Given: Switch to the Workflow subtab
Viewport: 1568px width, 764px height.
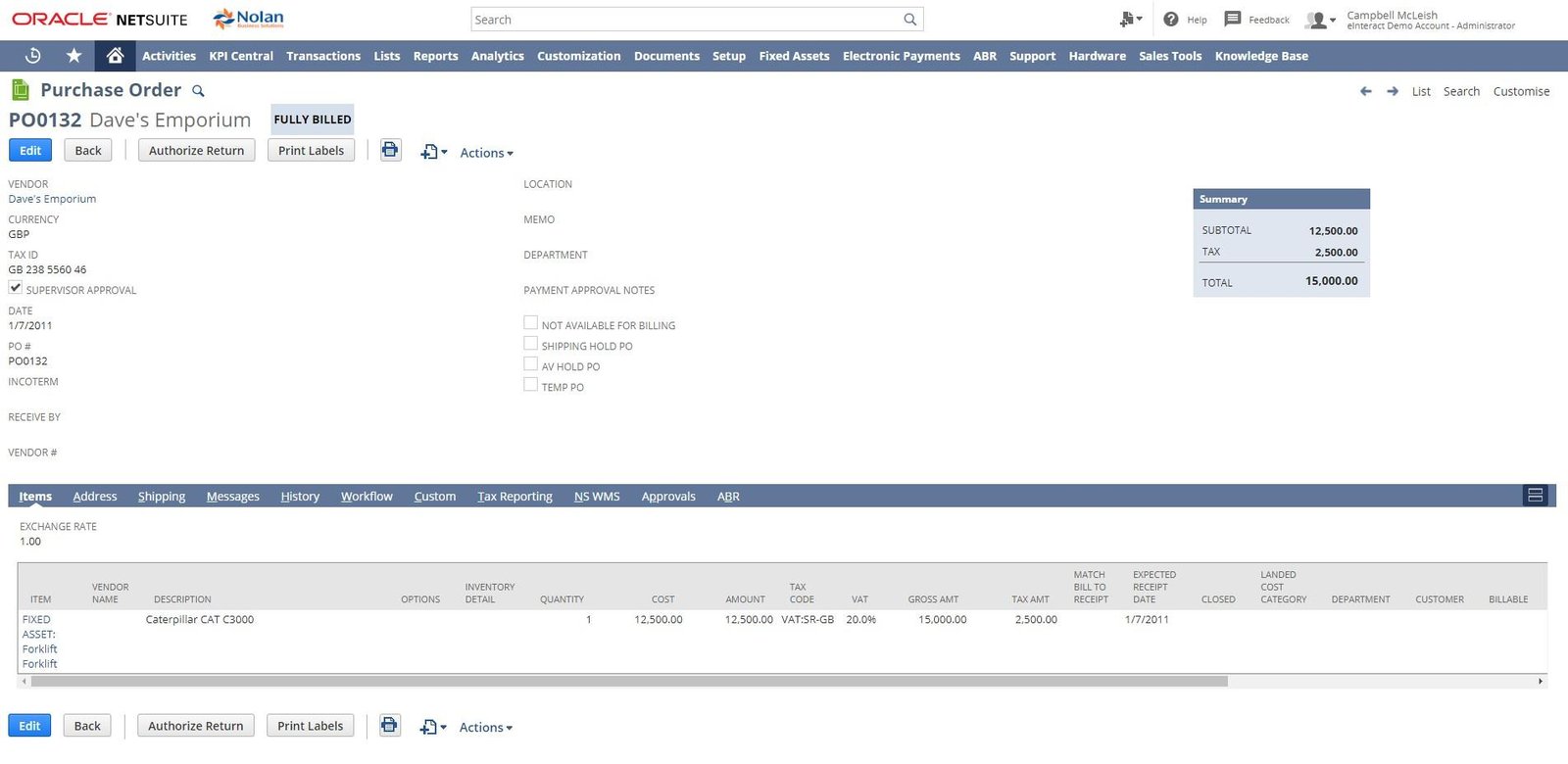Looking at the screenshot, I should click(367, 497).
